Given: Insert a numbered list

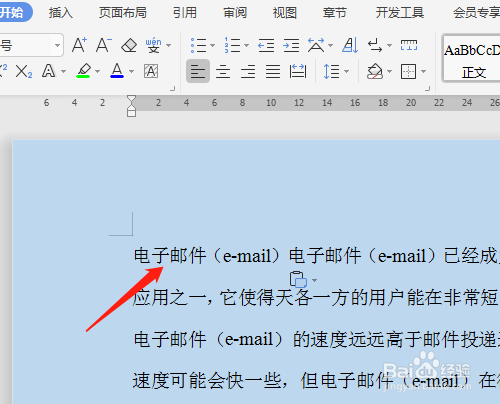Looking at the screenshot, I should click(232, 45).
